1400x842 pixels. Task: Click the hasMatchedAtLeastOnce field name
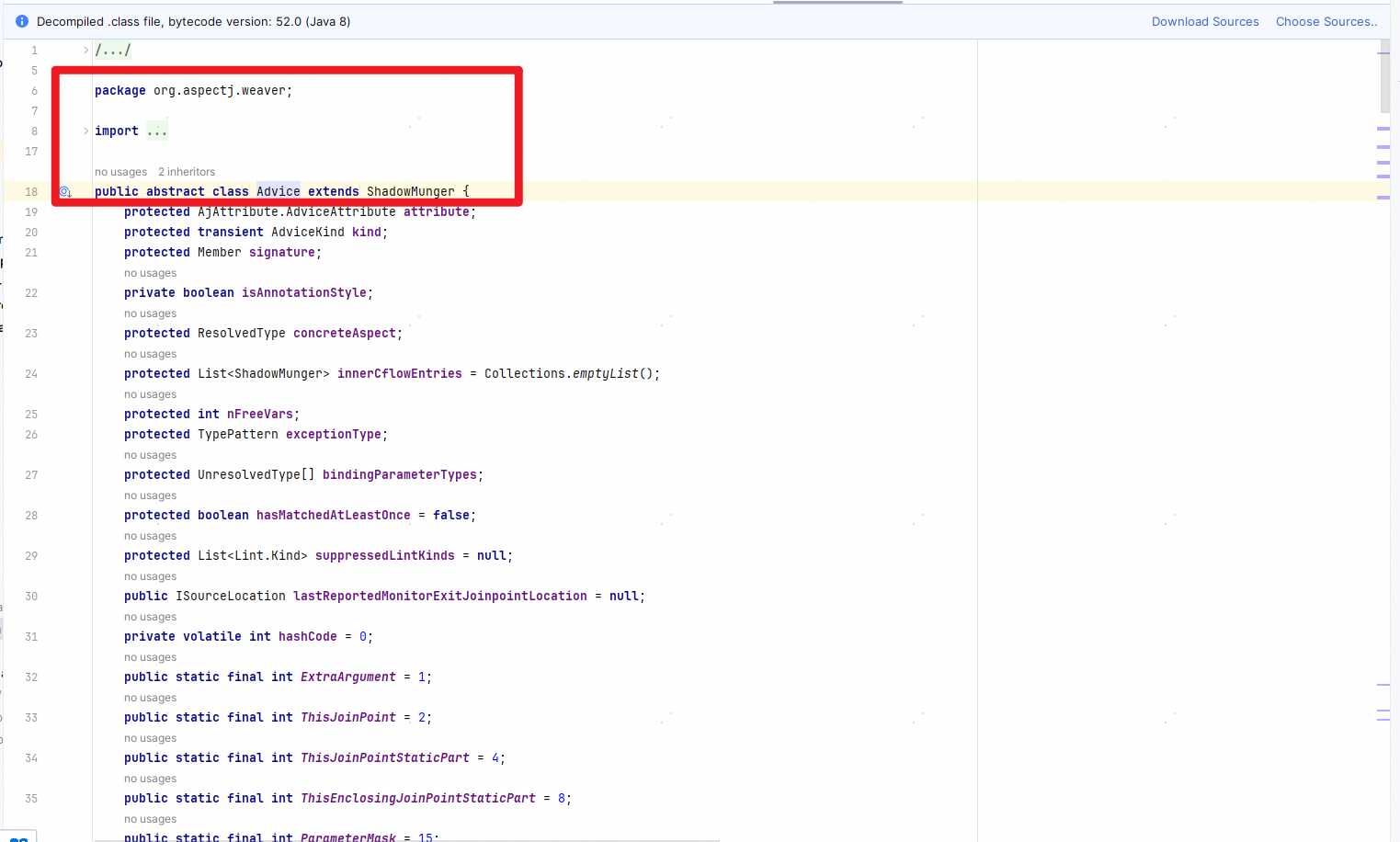point(334,516)
